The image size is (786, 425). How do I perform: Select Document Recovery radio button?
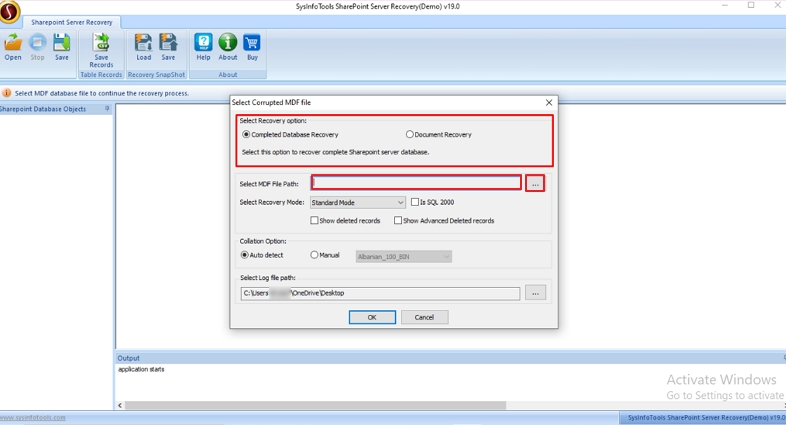point(410,134)
